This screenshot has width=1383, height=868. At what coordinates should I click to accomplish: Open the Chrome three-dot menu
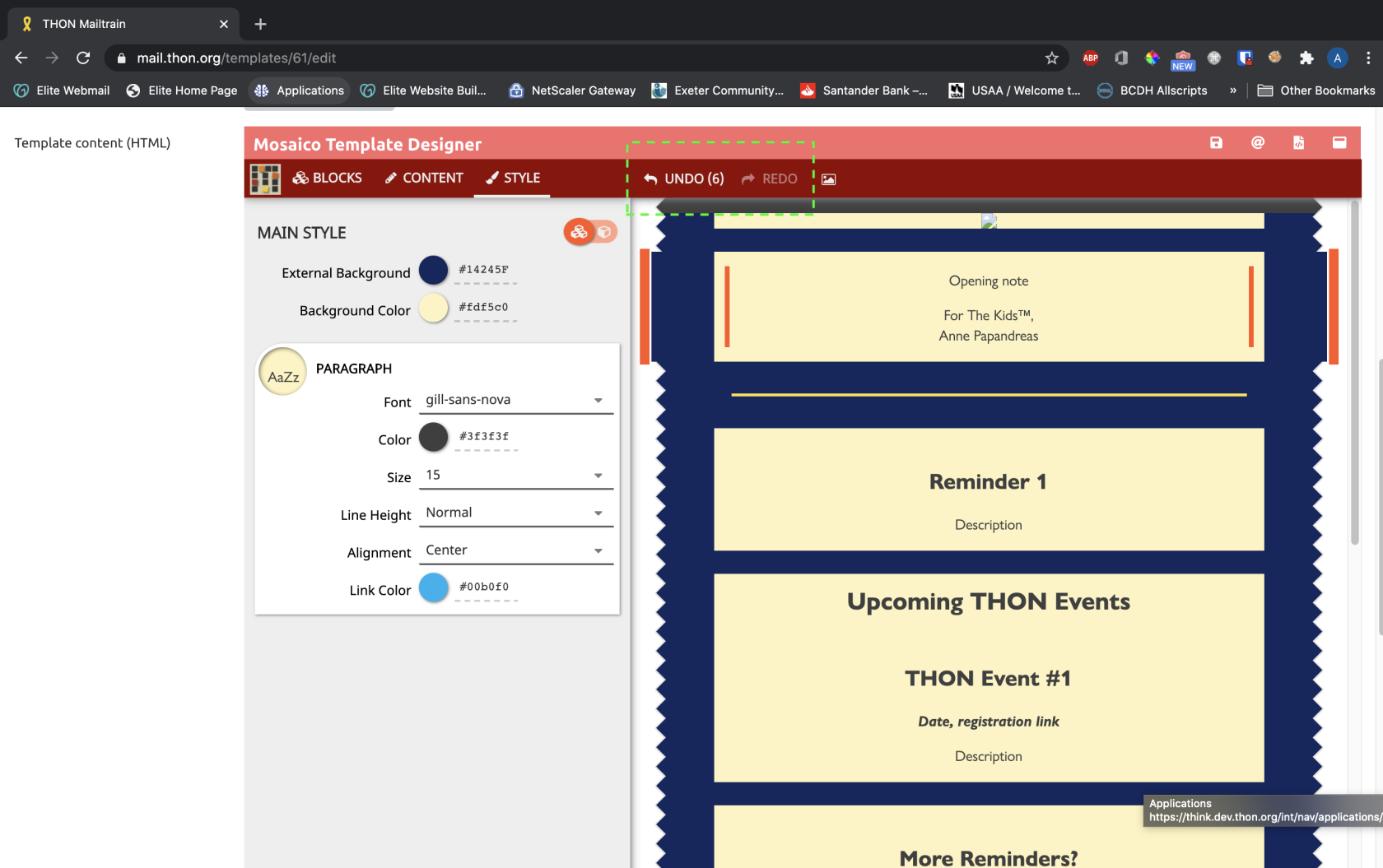(x=1368, y=58)
